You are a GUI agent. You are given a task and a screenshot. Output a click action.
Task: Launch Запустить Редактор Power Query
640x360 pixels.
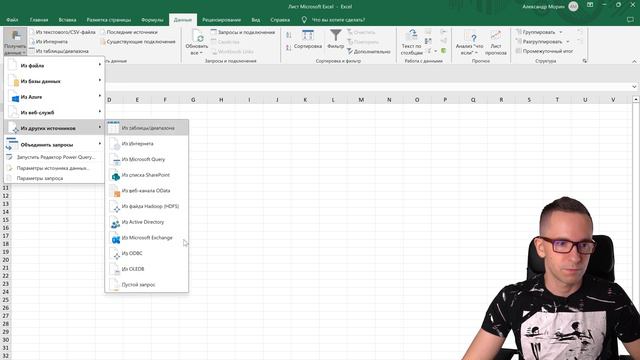click(x=54, y=157)
